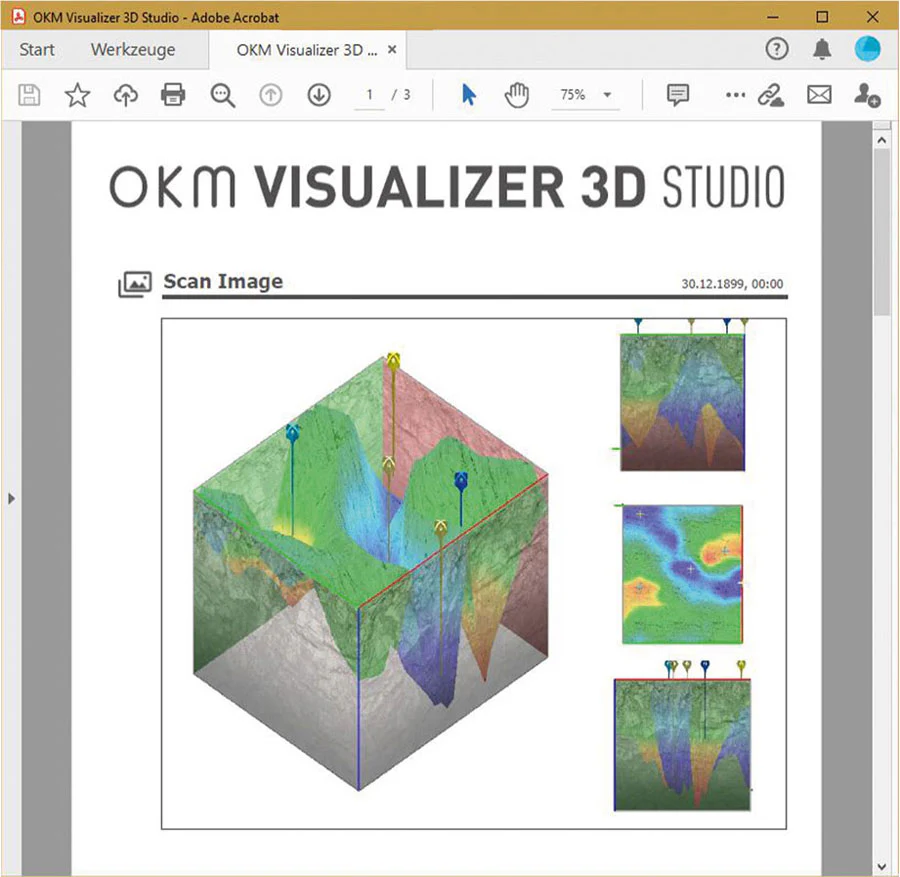Maximize the Adobe Acrobat window
This screenshot has width=900, height=877.
(822, 17)
